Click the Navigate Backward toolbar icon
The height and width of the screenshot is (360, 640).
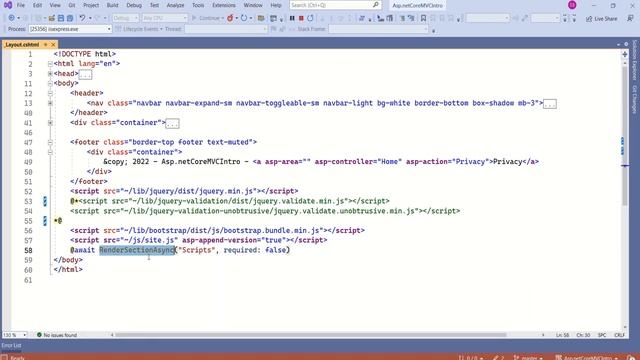pos(11,18)
